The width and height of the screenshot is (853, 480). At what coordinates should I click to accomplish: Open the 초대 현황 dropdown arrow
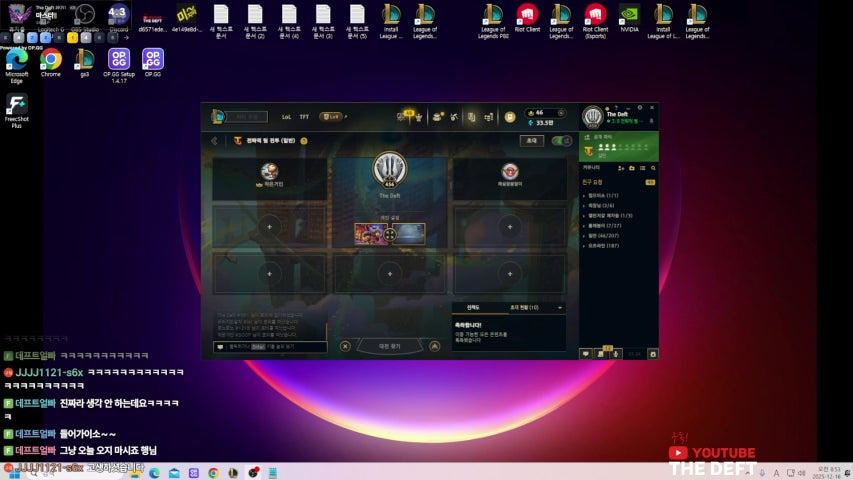pyautogui.click(x=560, y=307)
